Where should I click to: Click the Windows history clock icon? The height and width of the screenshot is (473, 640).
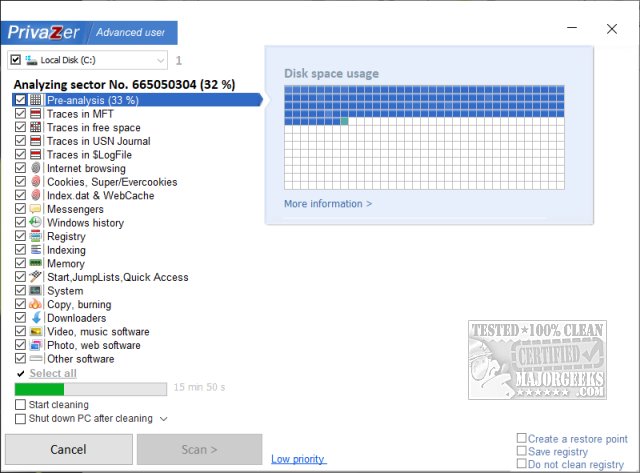coord(36,222)
